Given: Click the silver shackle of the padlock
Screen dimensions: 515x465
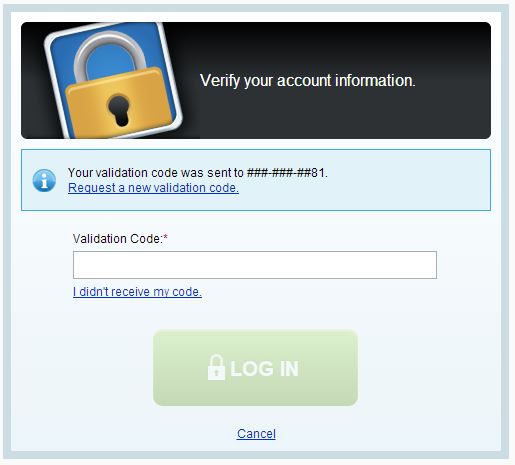Looking at the screenshot, I should tap(110, 53).
